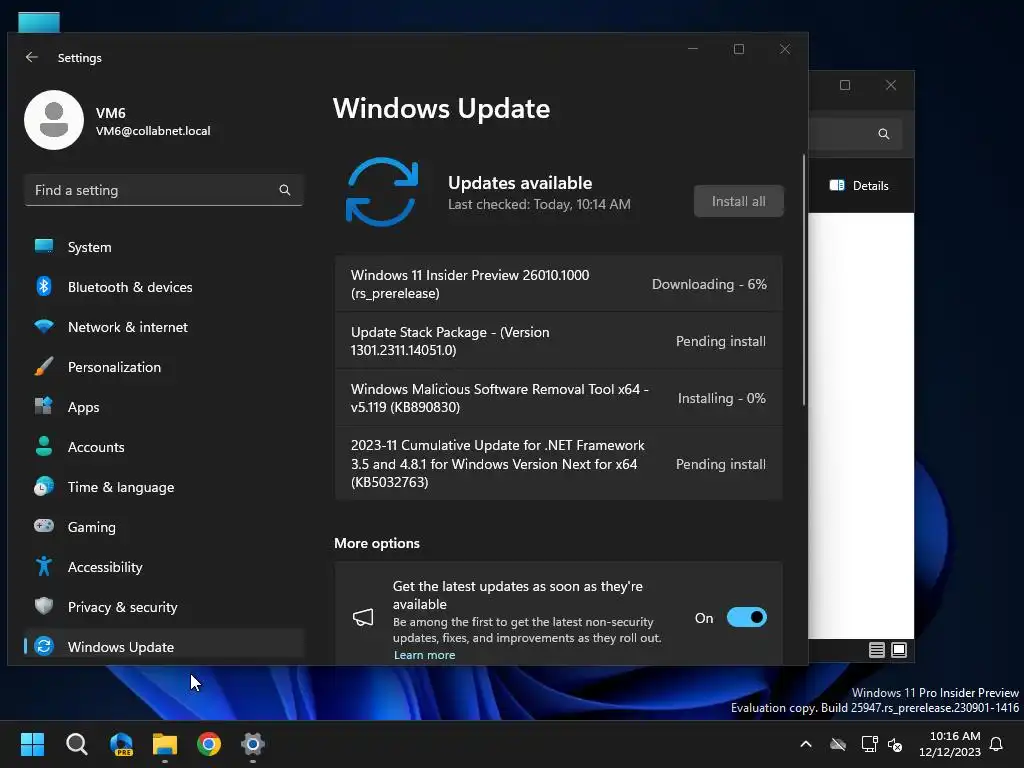Viewport: 1024px width, 768px height.
Task: Click the back arrow in Settings
Action: coord(31,57)
